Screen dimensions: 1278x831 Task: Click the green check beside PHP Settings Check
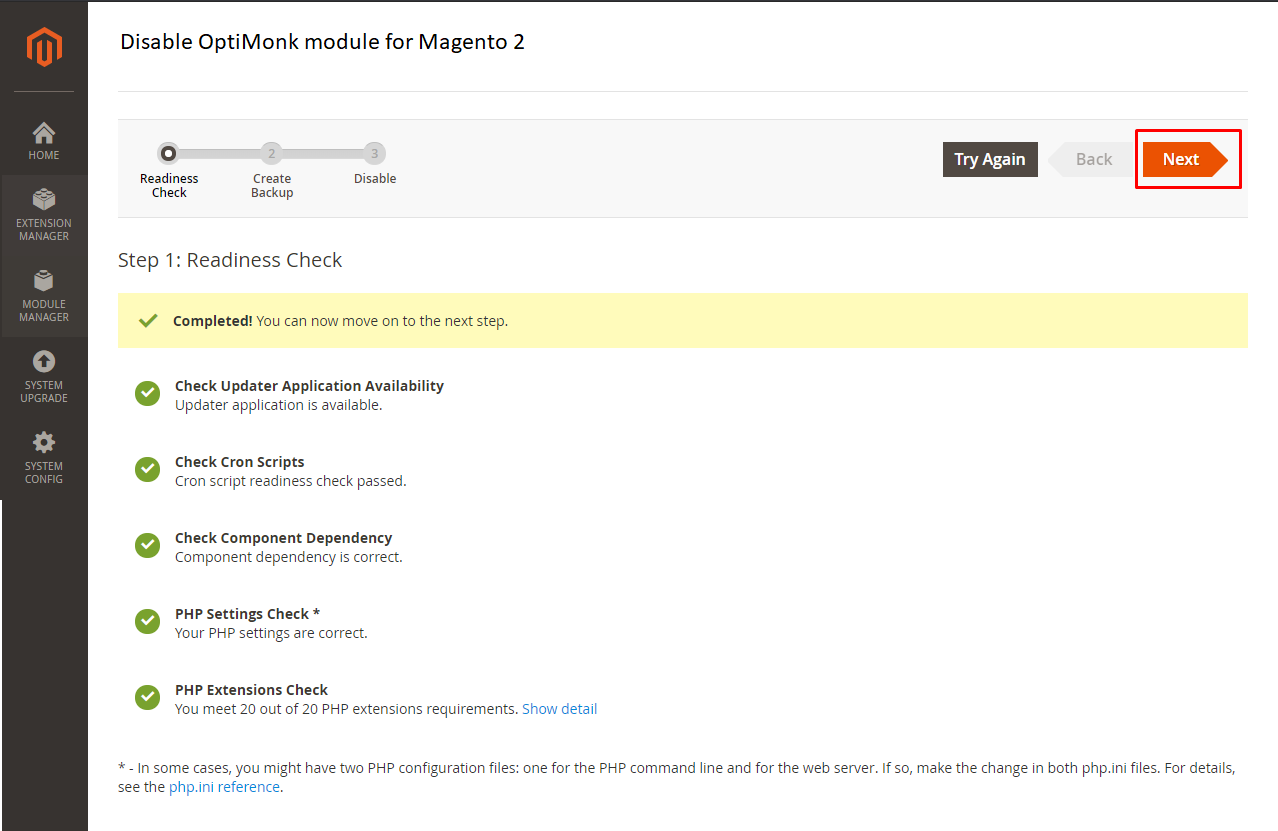(x=147, y=621)
